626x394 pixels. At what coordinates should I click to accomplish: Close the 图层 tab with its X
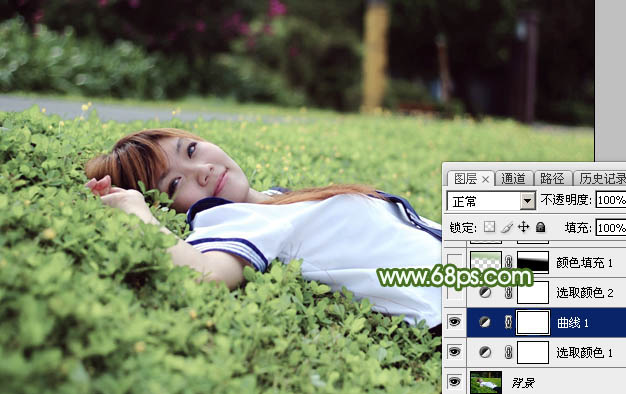pyautogui.click(x=485, y=180)
